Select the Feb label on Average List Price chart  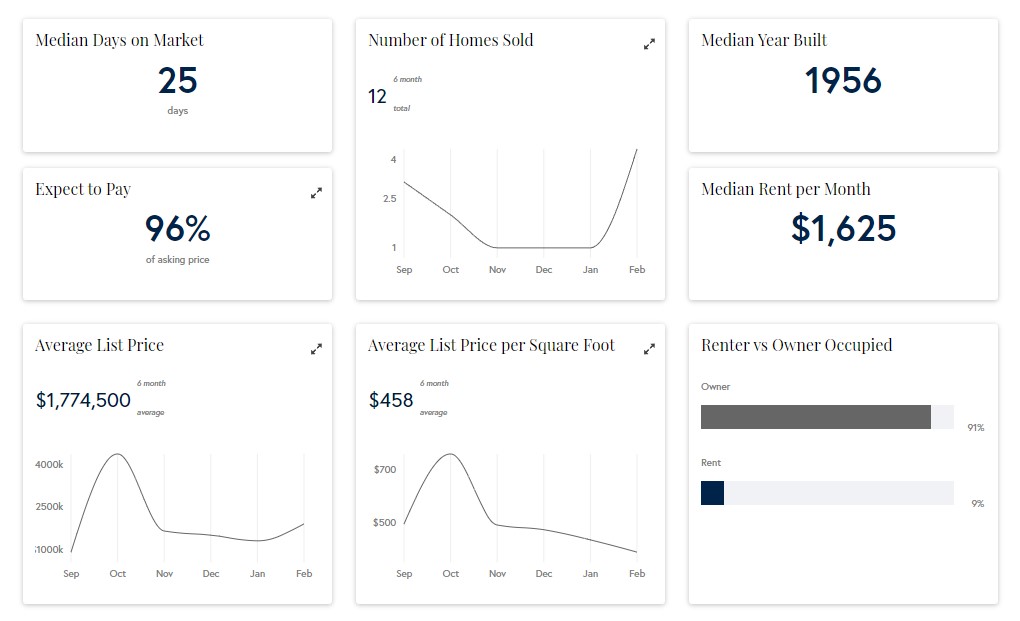(x=303, y=573)
